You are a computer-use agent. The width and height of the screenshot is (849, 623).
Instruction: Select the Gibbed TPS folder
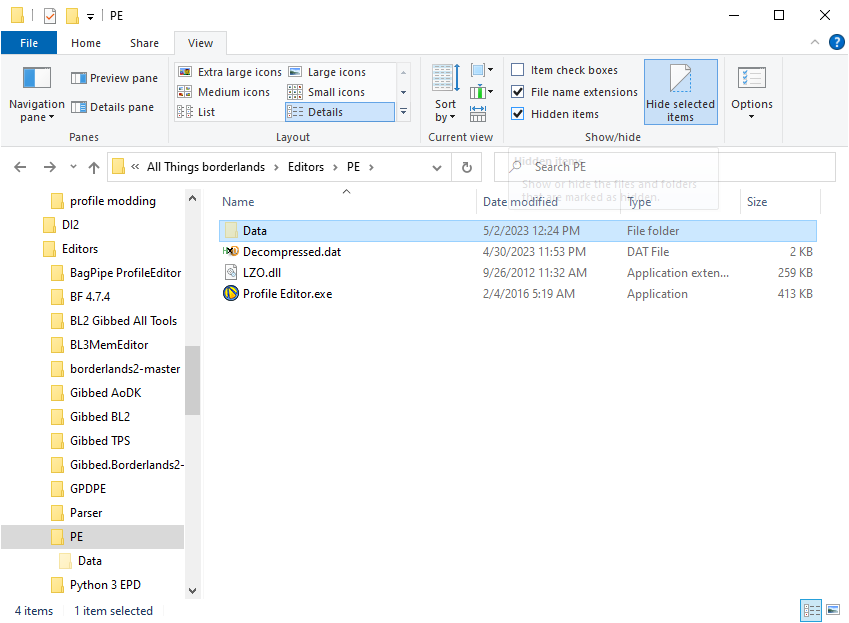(100, 441)
